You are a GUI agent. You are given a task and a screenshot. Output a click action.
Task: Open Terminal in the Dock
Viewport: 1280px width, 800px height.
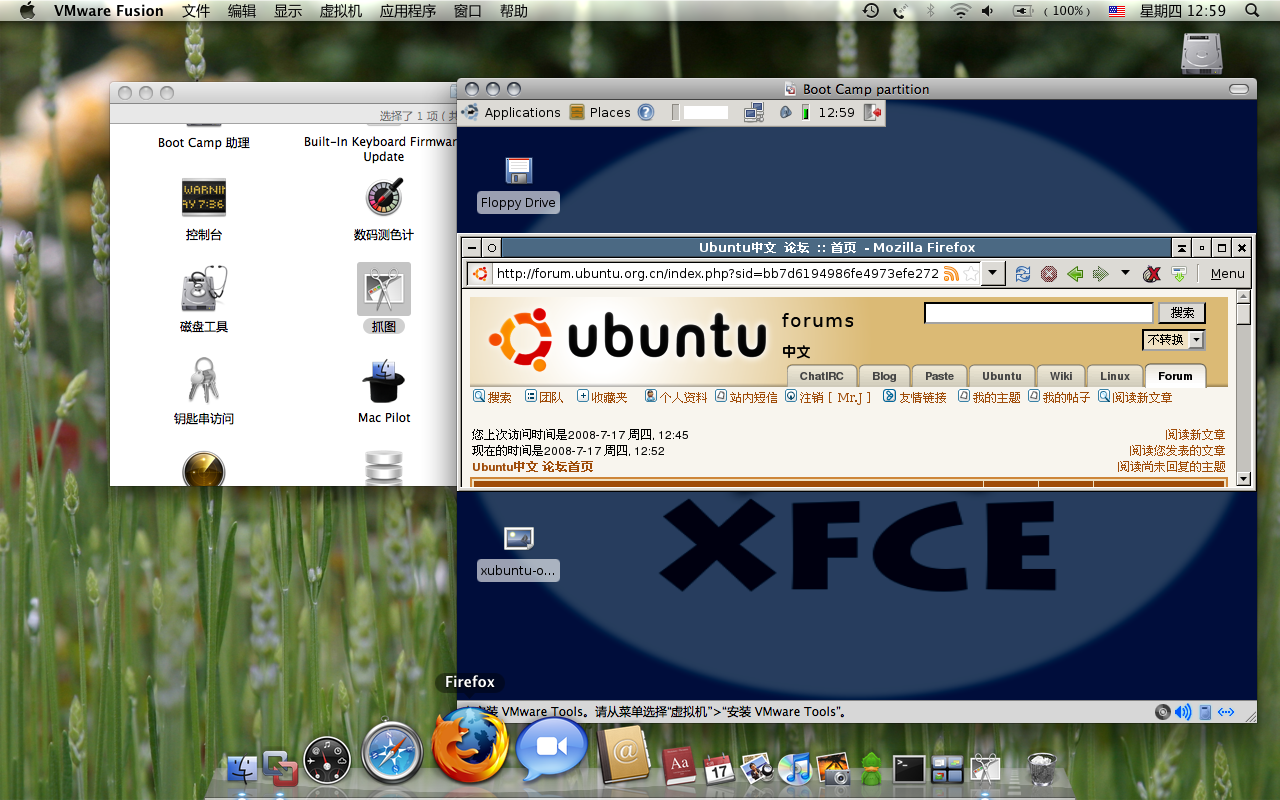pos(908,768)
